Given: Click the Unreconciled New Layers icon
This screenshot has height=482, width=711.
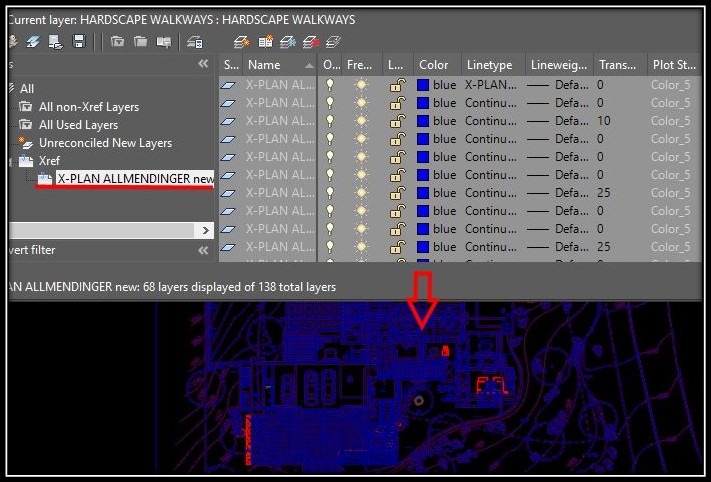Looking at the screenshot, I should (x=25, y=142).
